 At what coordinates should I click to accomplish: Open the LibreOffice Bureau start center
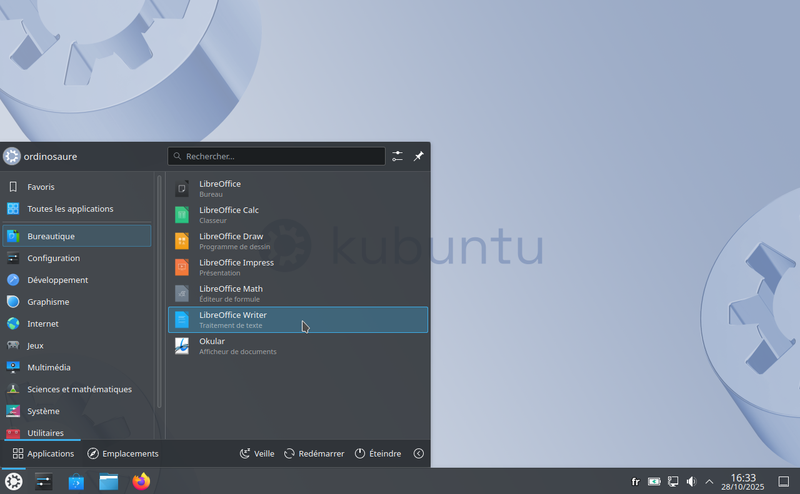tap(298, 188)
